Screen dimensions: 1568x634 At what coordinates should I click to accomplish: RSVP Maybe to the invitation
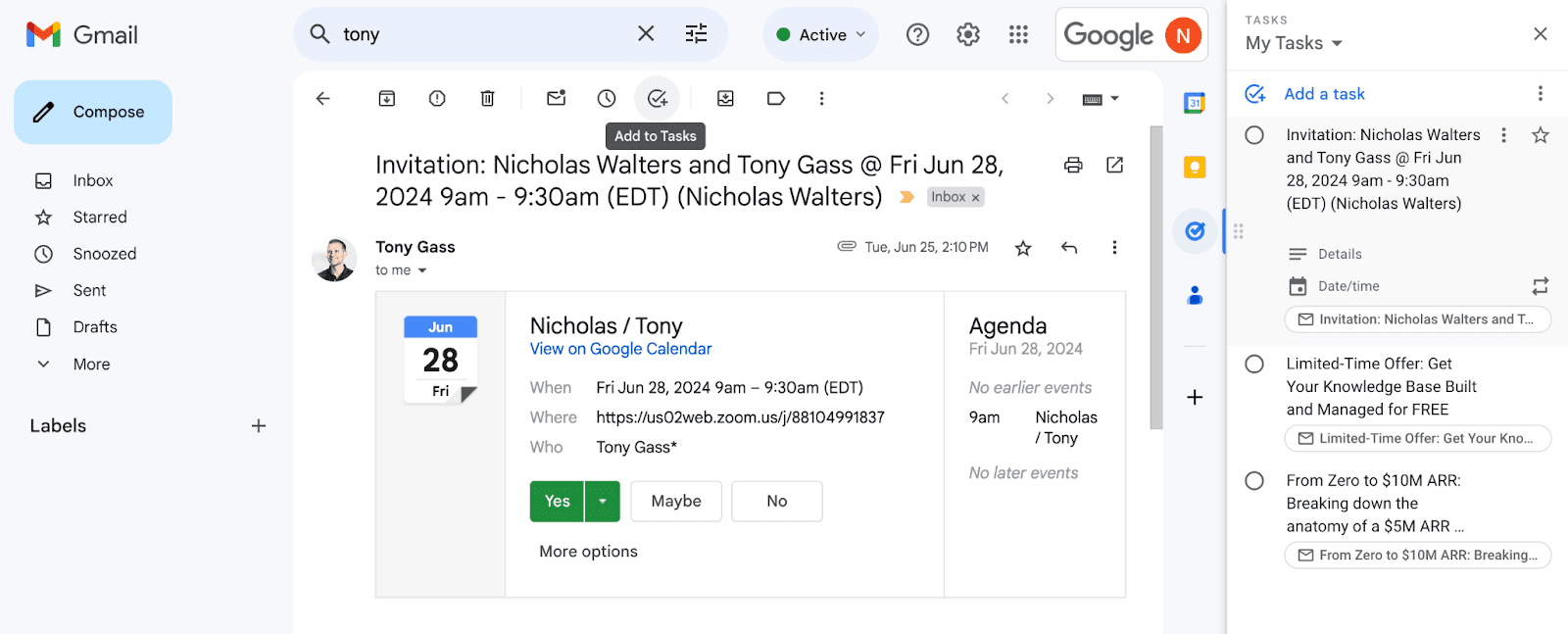coord(676,501)
